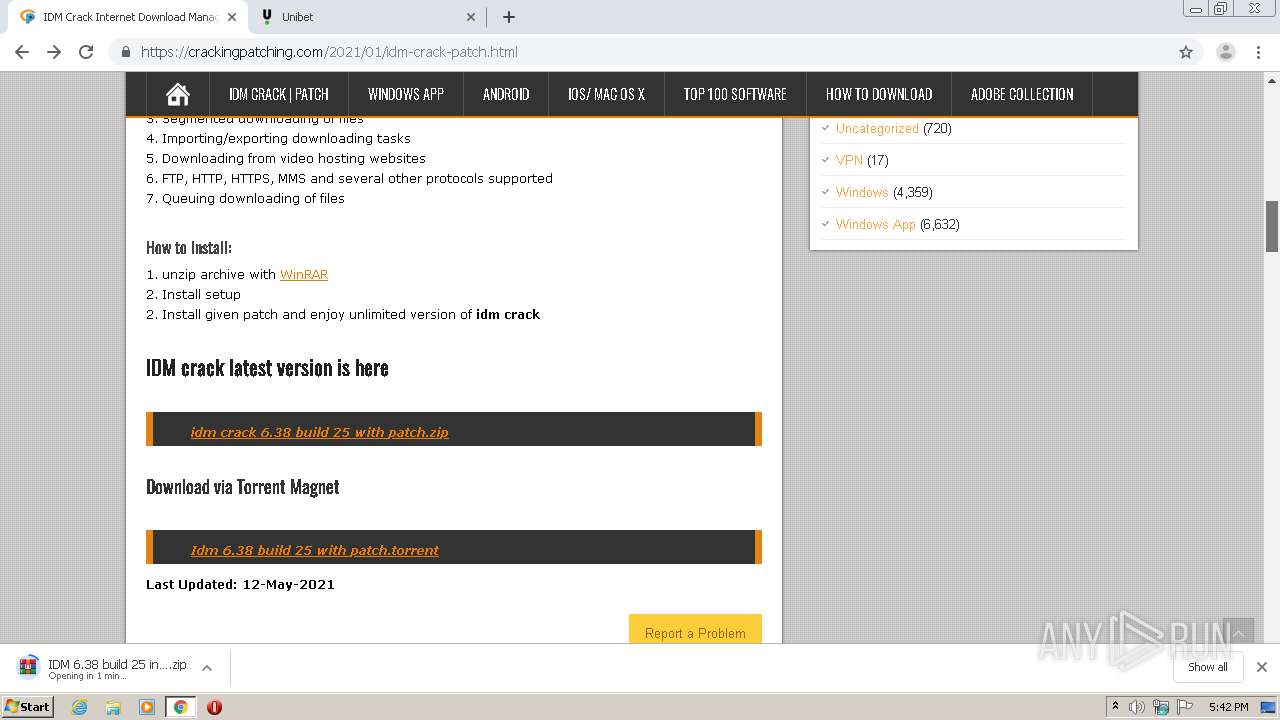Open the volume speaker tray icon
This screenshot has width=1280, height=720.
coord(1137,707)
